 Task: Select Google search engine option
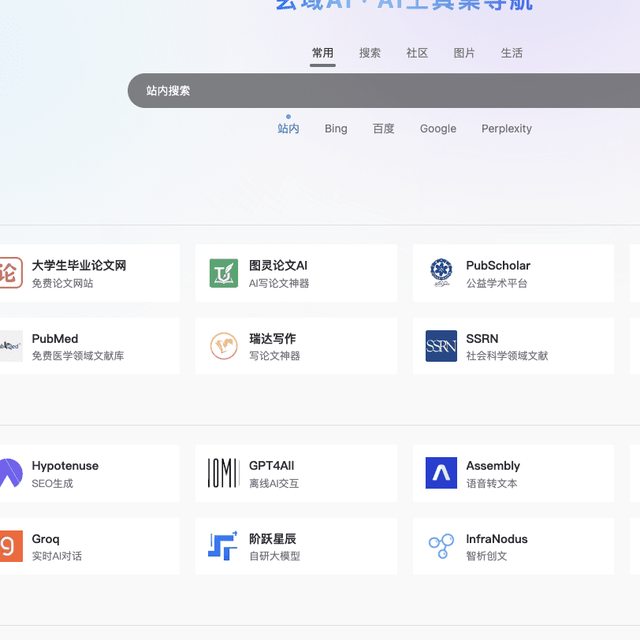[x=438, y=129]
